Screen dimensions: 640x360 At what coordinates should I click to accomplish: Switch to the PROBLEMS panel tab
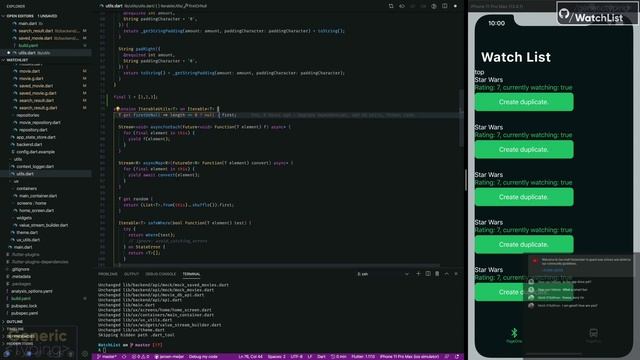[108, 274]
